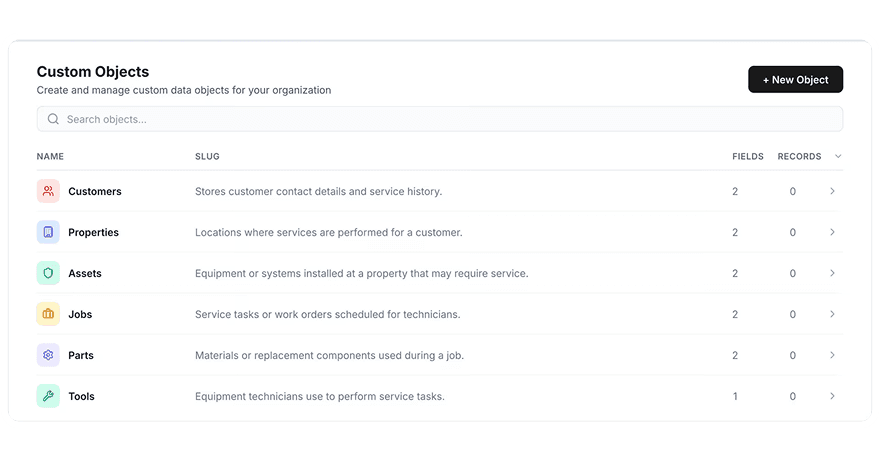Sort by the Records column header
Viewport: 880px width, 460px height.
coord(799,156)
